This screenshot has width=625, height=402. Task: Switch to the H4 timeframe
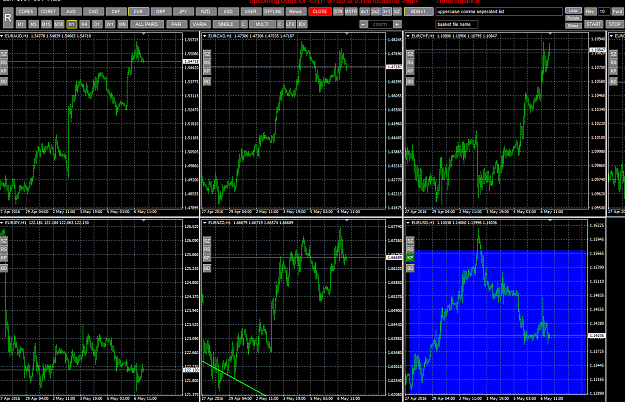click(84, 24)
